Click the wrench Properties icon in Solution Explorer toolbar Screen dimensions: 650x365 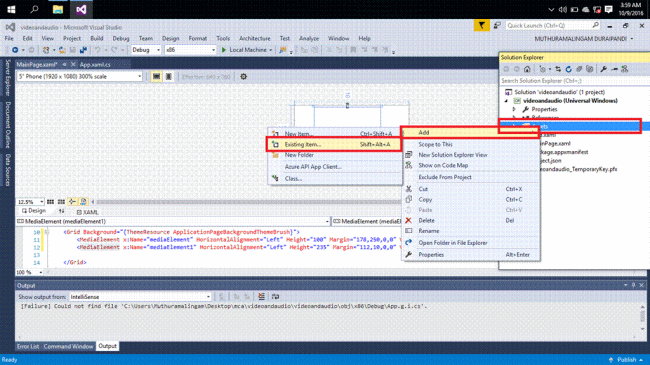pos(604,69)
